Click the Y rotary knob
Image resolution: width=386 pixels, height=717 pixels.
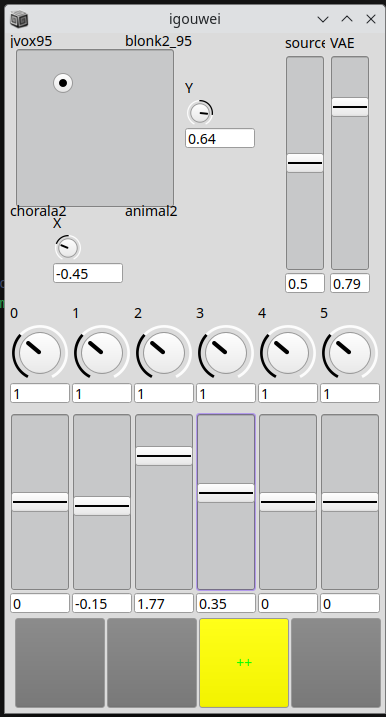200,112
